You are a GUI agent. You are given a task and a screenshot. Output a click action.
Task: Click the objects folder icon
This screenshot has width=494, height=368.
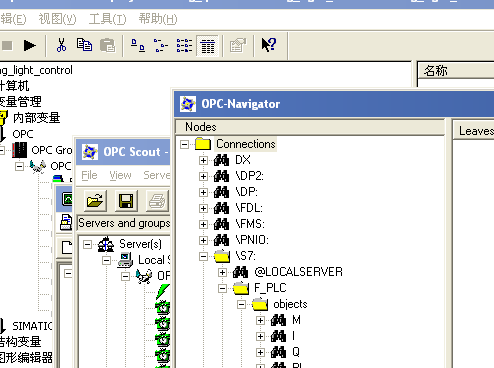260,304
